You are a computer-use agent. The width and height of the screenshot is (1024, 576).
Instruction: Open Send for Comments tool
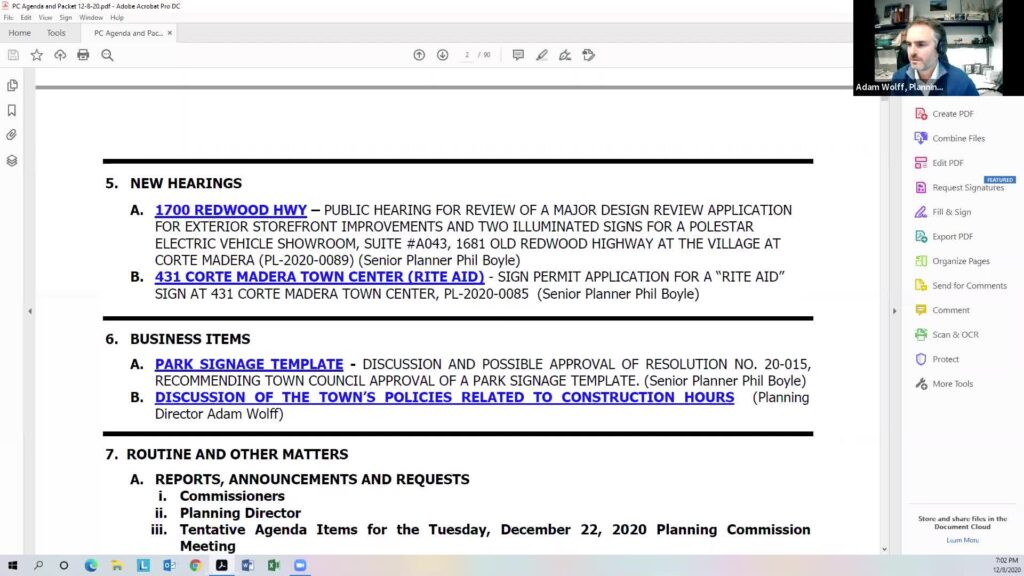(x=961, y=285)
